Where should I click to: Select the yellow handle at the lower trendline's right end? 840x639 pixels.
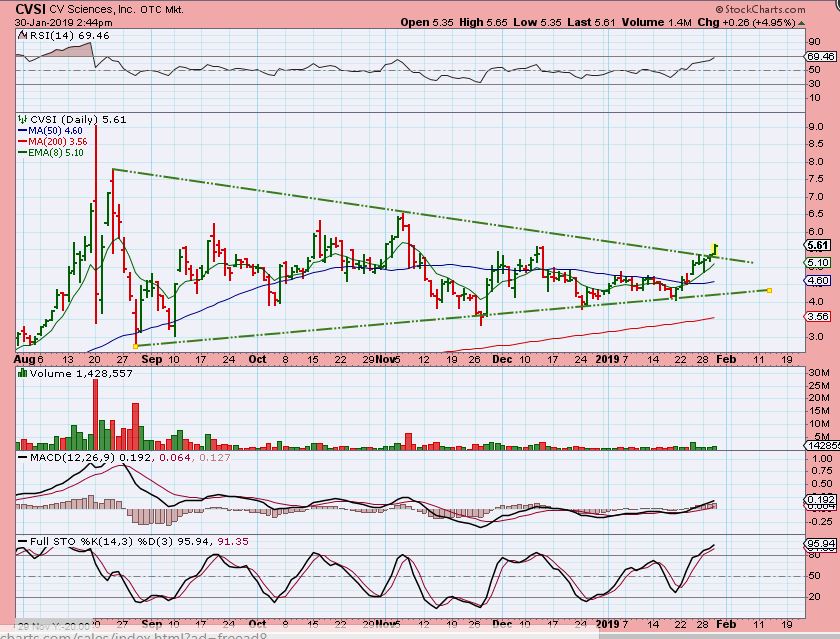click(x=769, y=290)
